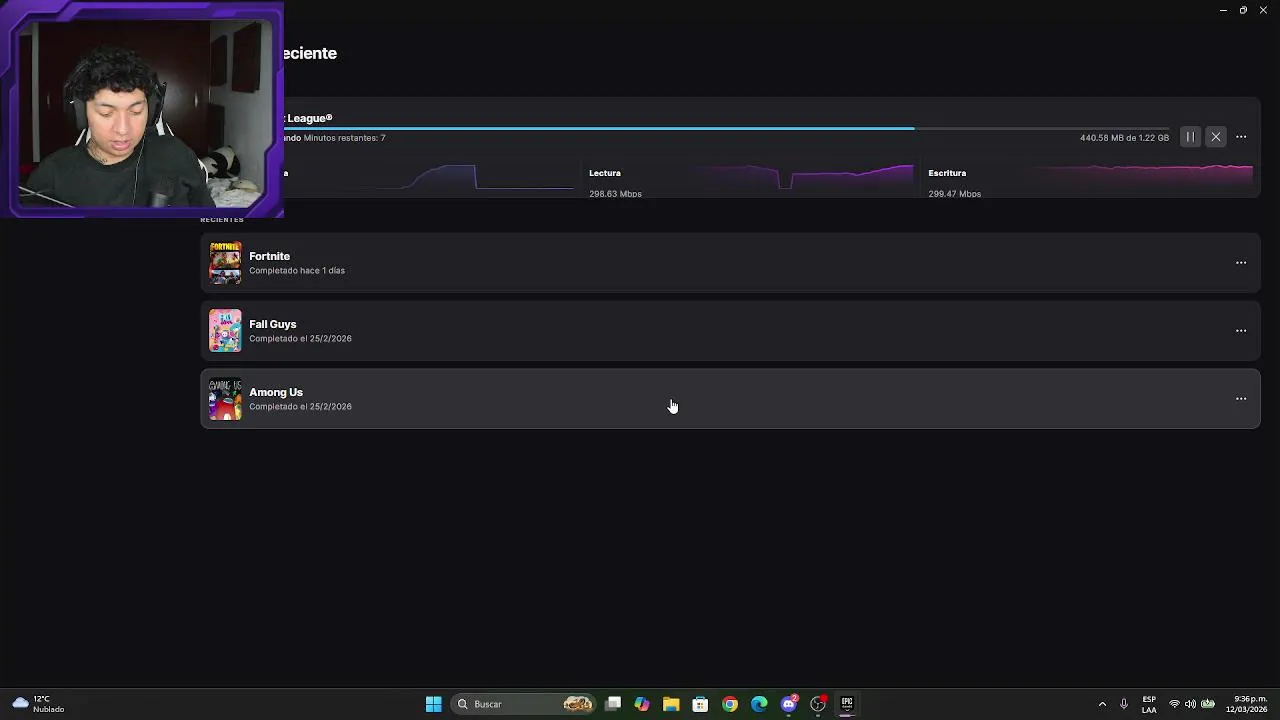Click the taskbar Buscar search box
The height and width of the screenshot is (720, 1280).
pos(523,704)
